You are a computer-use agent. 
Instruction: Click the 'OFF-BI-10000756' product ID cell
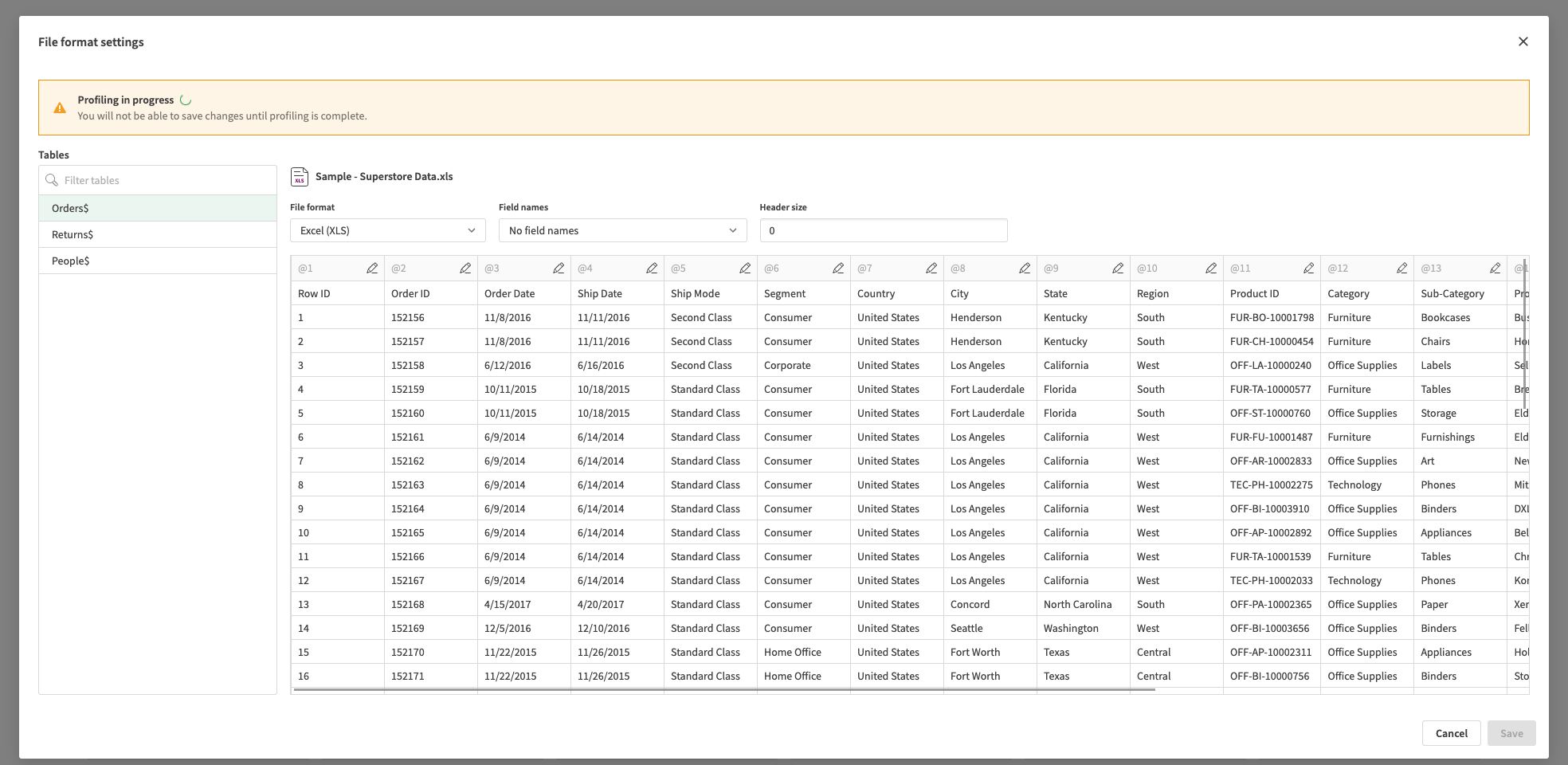(1272, 676)
